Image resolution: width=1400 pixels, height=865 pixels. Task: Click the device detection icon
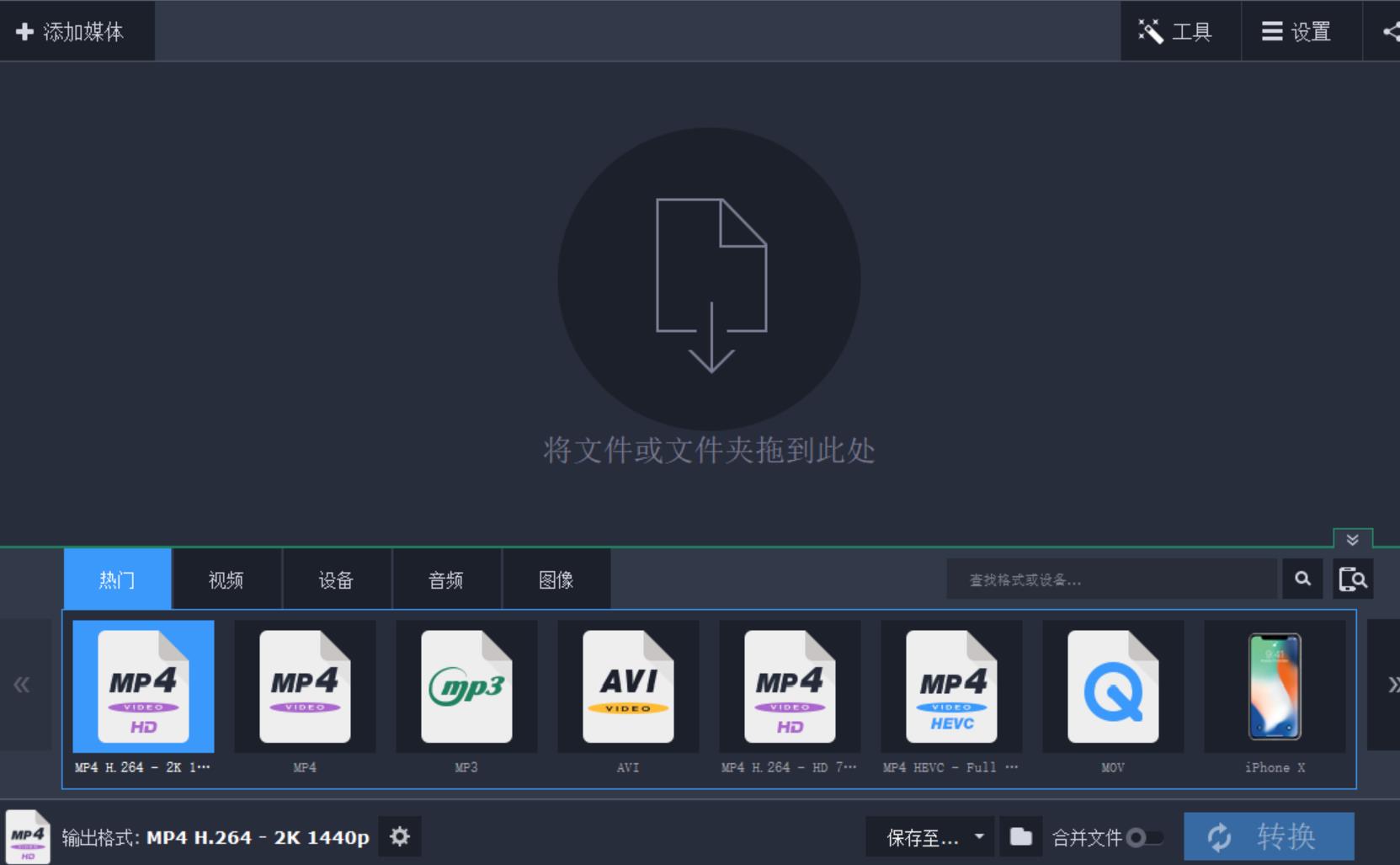click(x=1353, y=579)
